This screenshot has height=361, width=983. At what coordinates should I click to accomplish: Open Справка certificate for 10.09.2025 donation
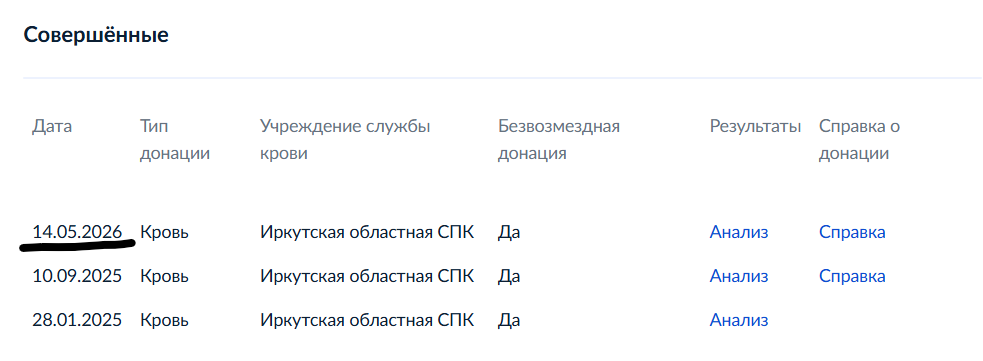[852, 276]
